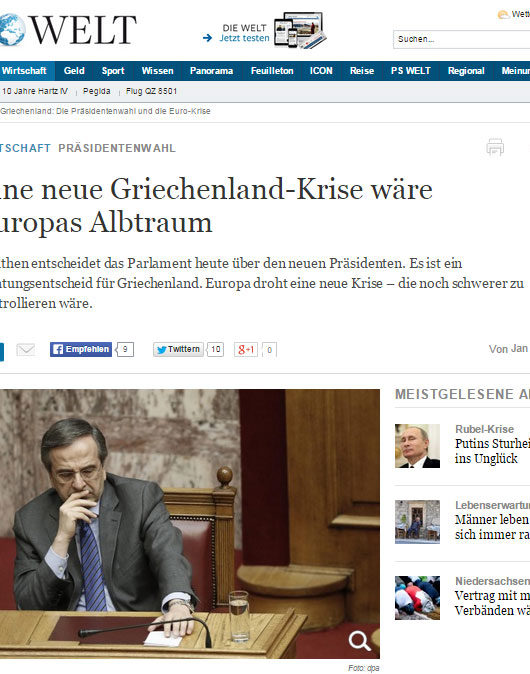Open the Pegida topic link
Image resolution: width=530 pixels, height=674 pixels.
point(97,91)
